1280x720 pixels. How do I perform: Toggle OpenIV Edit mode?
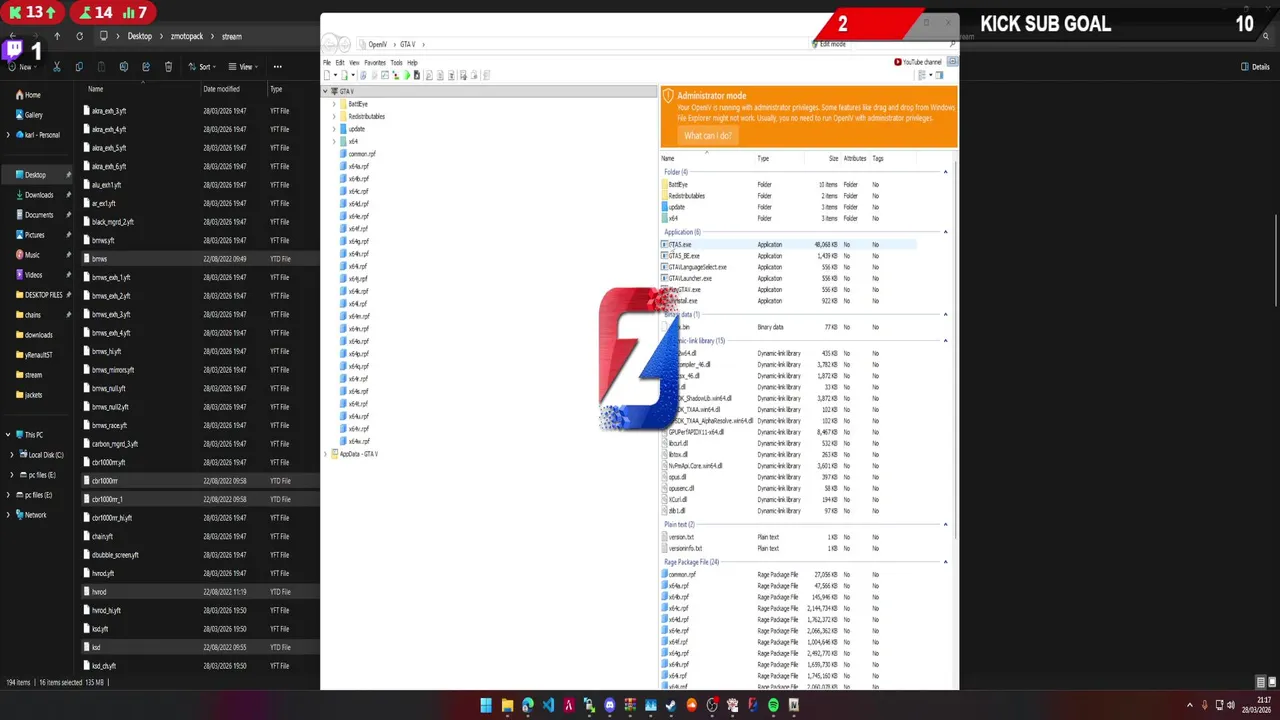pyautogui.click(x=828, y=44)
